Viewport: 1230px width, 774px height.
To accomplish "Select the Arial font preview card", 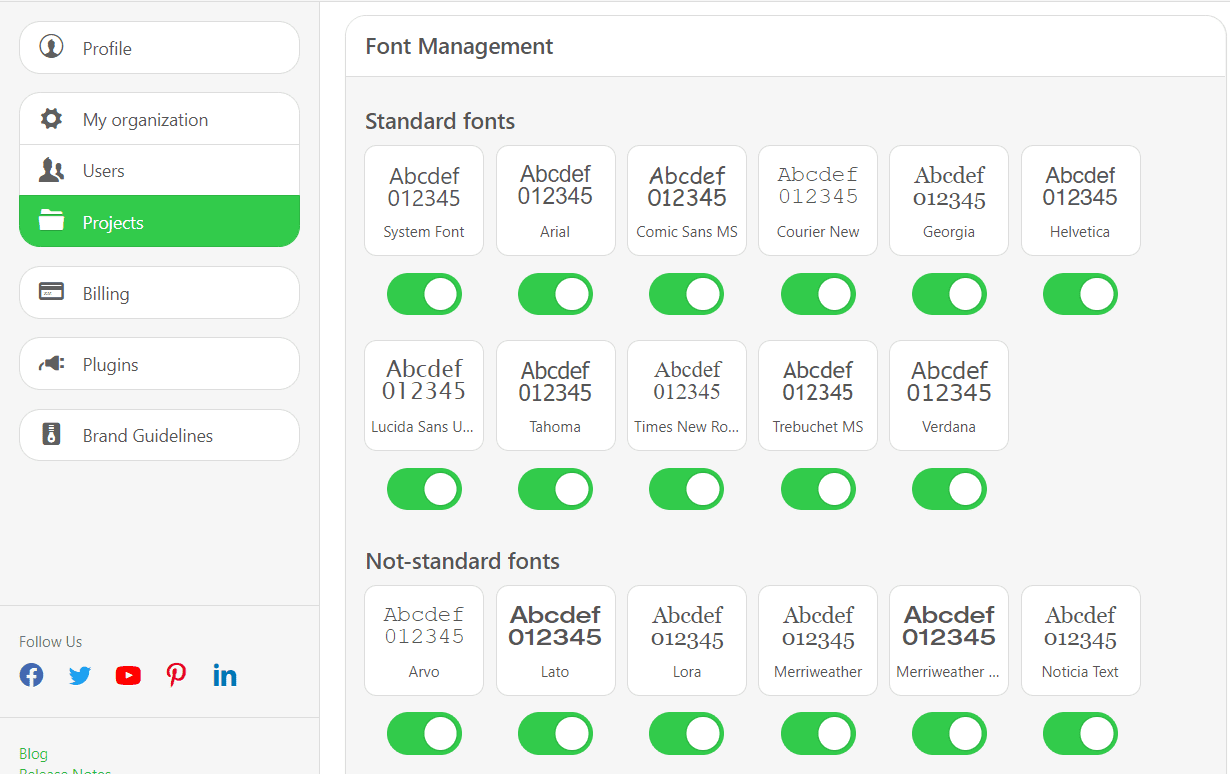I will [x=555, y=200].
